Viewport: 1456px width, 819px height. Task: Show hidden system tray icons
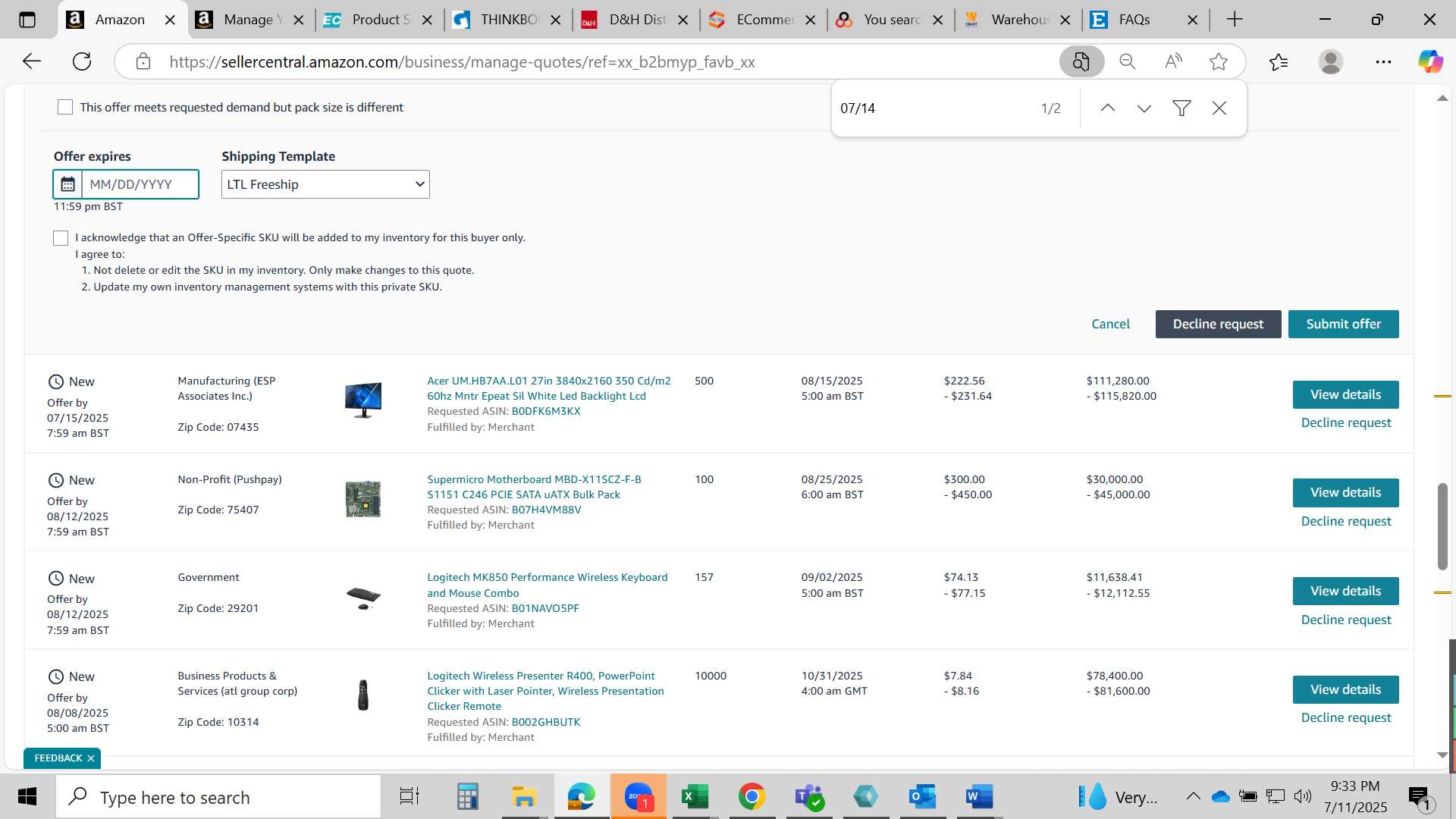1193,796
